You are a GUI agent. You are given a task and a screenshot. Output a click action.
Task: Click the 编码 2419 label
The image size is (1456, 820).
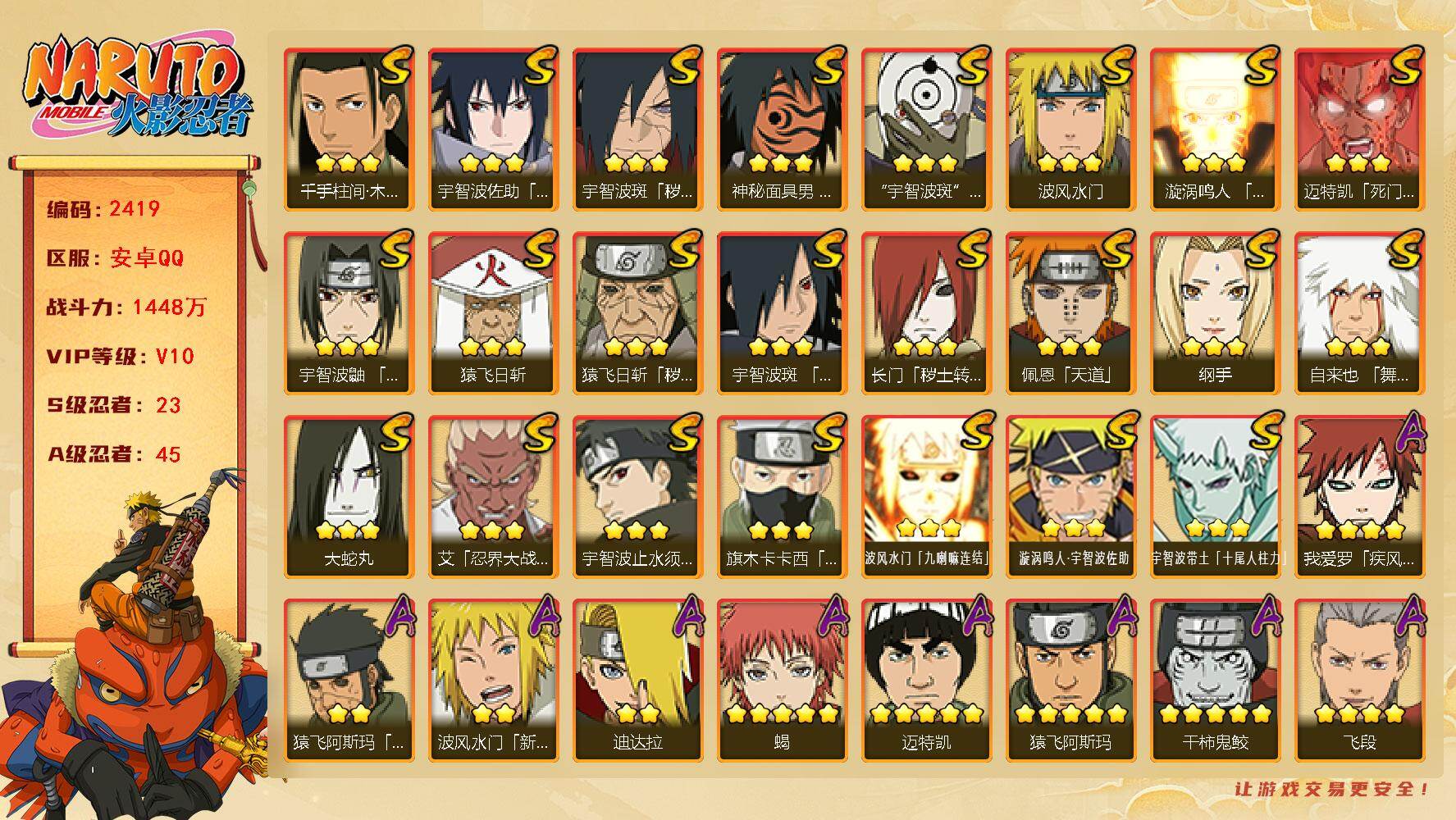pyautogui.click(x=103, y=209)
